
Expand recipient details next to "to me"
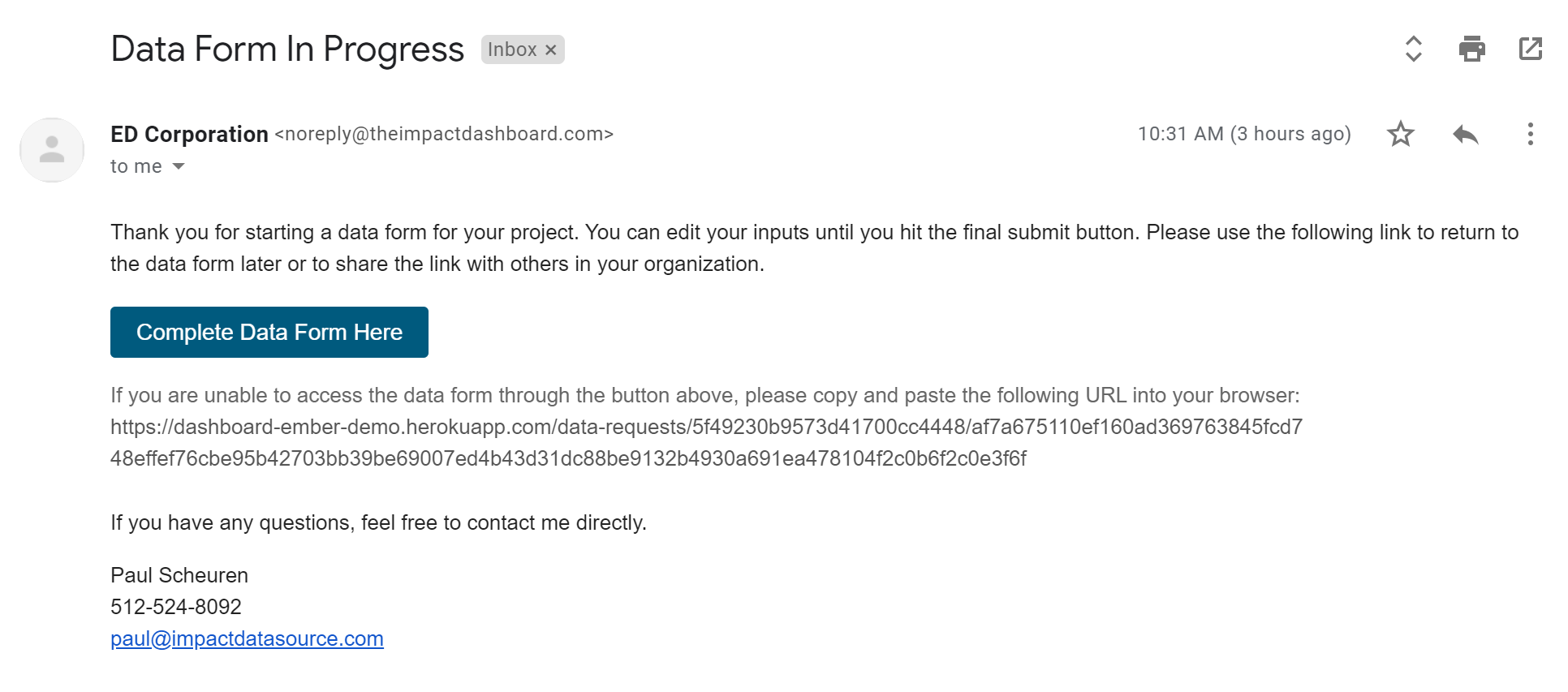179,166
